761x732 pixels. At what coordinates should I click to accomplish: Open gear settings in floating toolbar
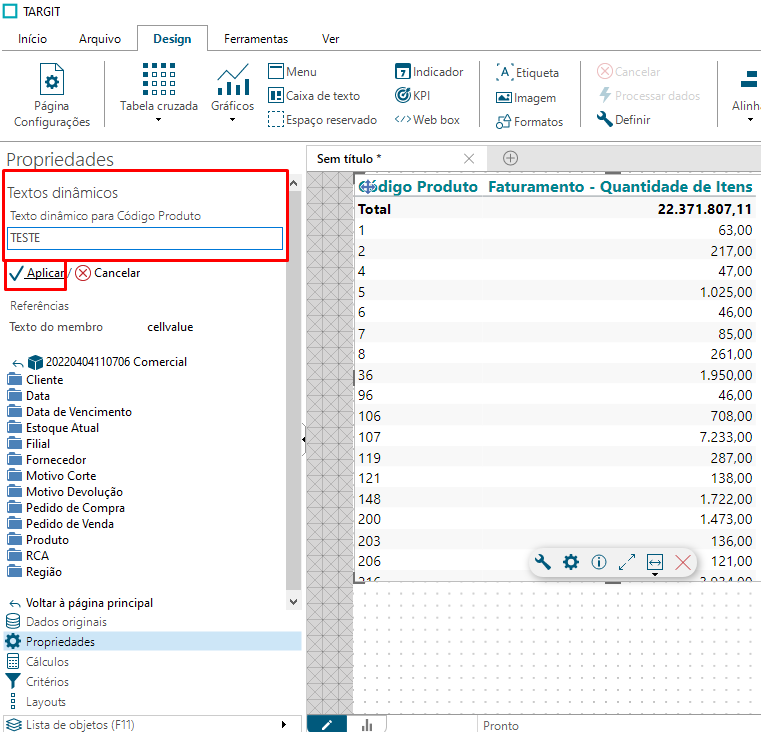571,562
